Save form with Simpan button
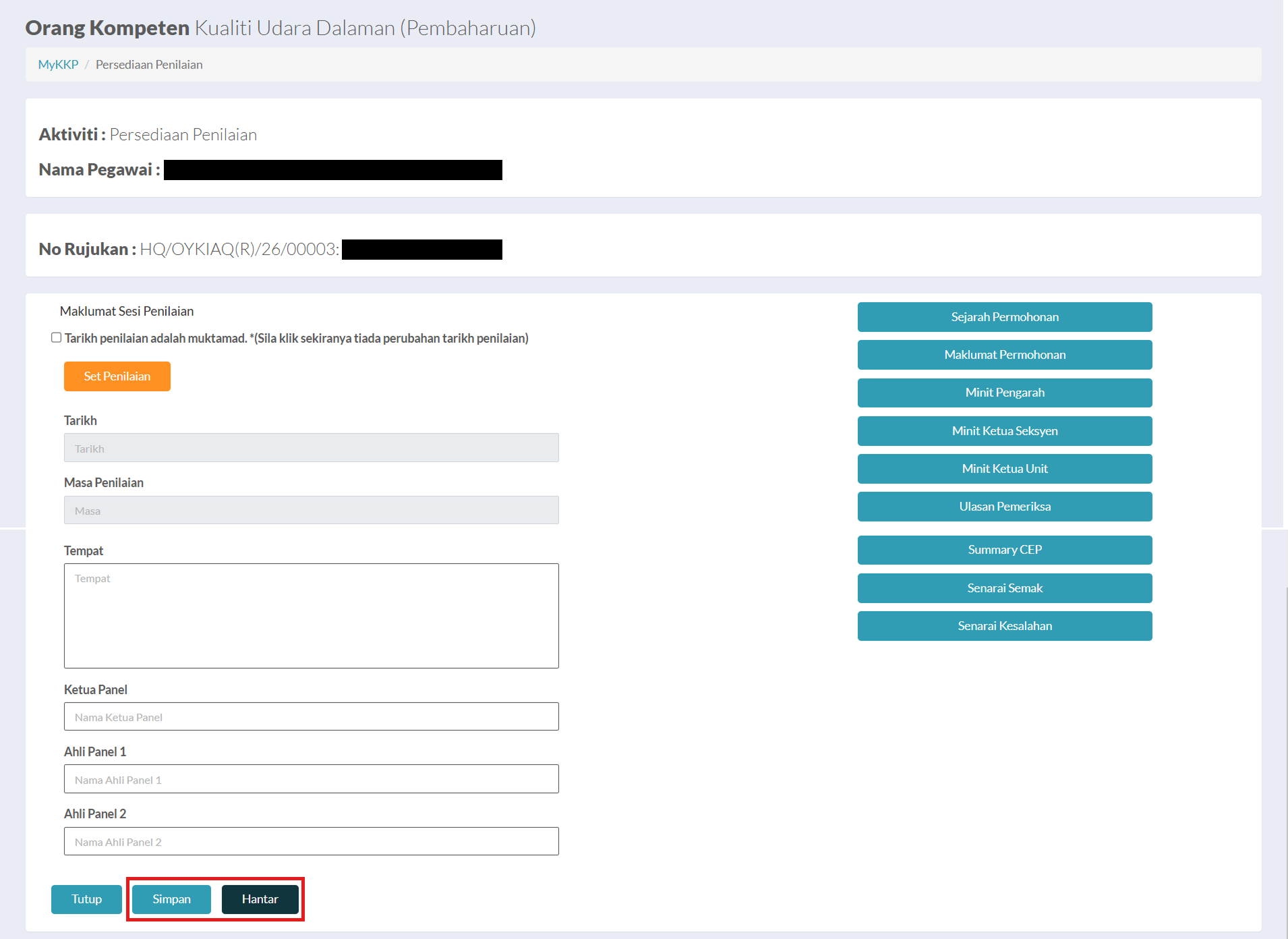1288x939 pixels. pos(171,899)
